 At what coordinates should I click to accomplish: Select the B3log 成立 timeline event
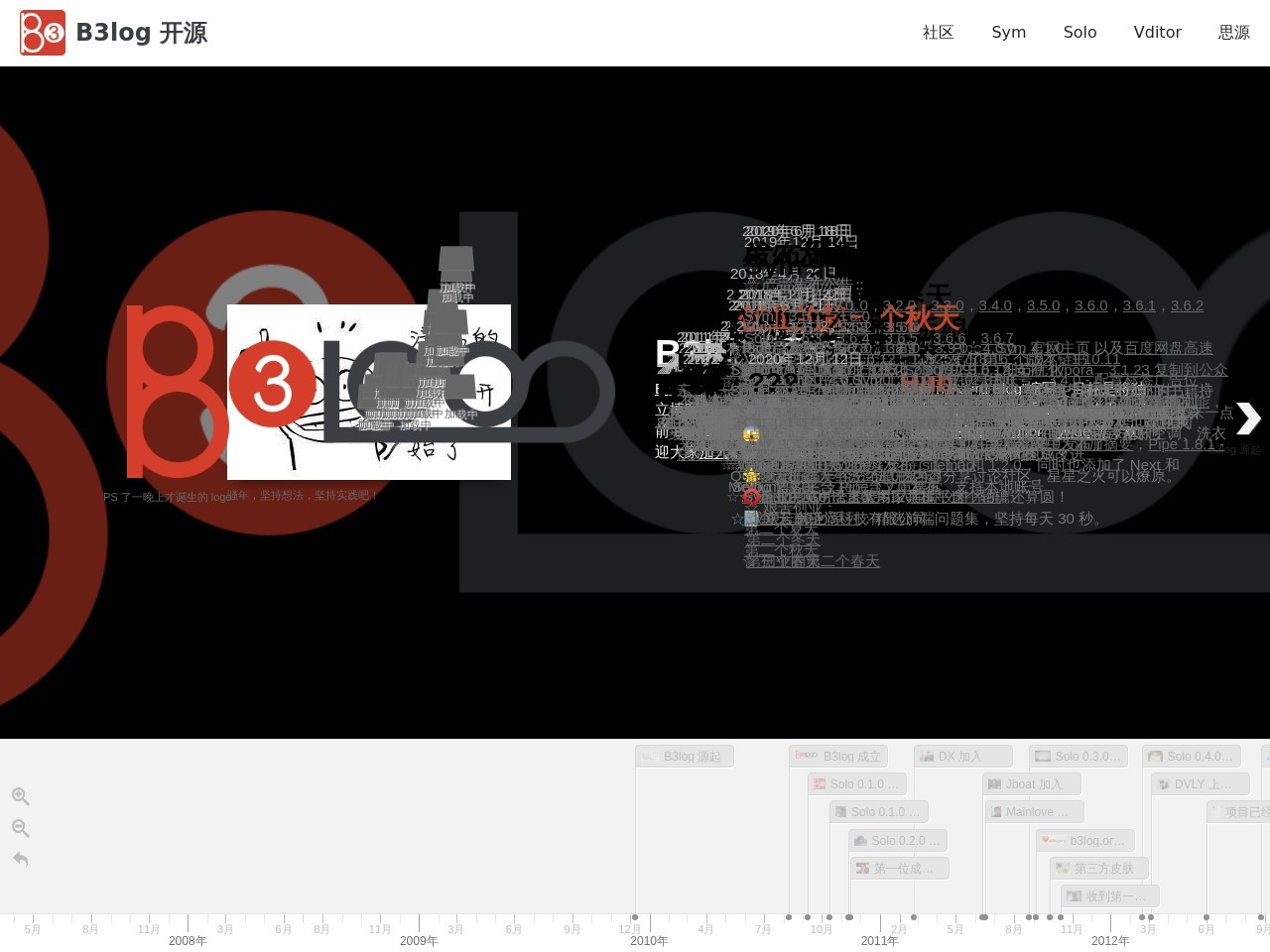tap(839, 757)
